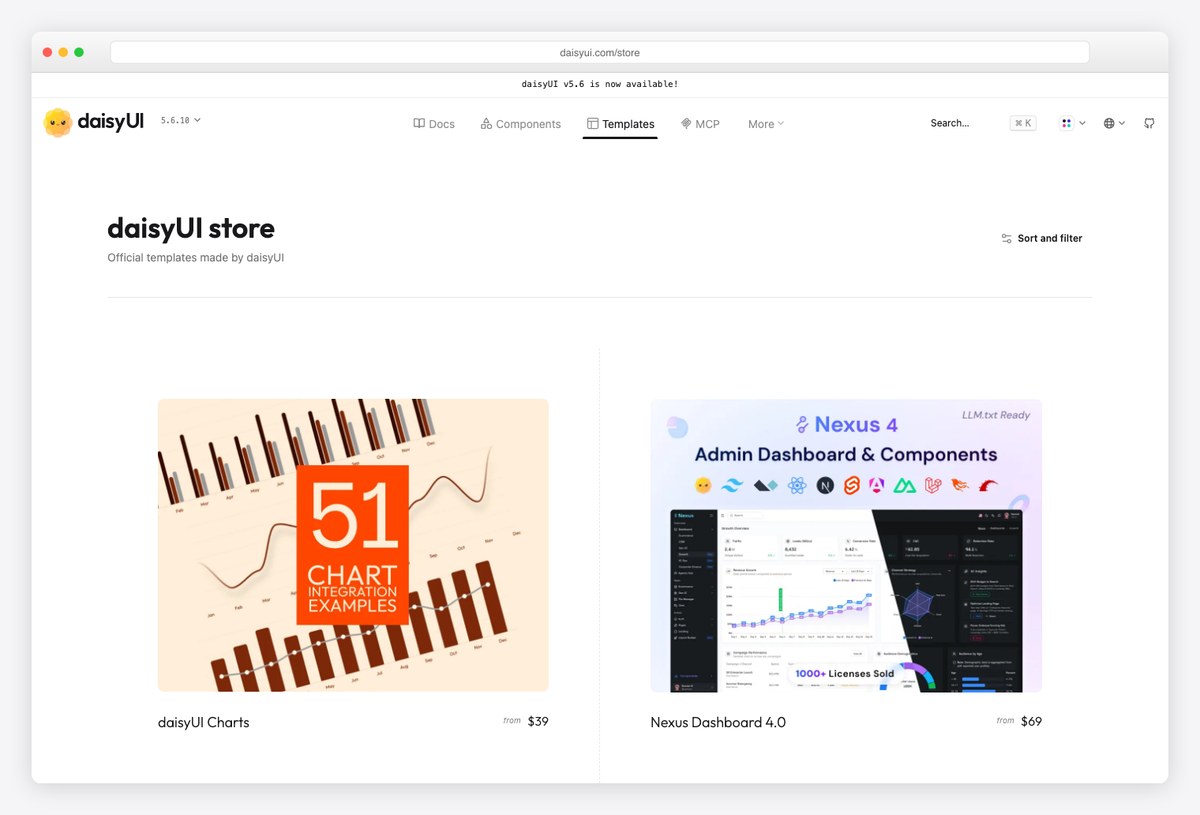This screenshot has height=815, width=1200.
Task: Expand the 5.6.10 version dropdown
Action: click(x=180, y=120)
